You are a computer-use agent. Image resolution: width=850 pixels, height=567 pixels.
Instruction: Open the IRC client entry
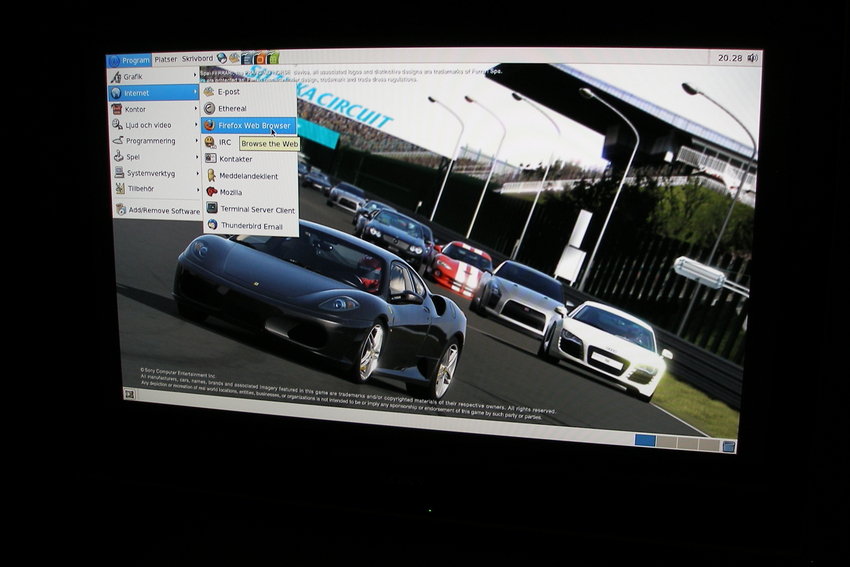219,142
